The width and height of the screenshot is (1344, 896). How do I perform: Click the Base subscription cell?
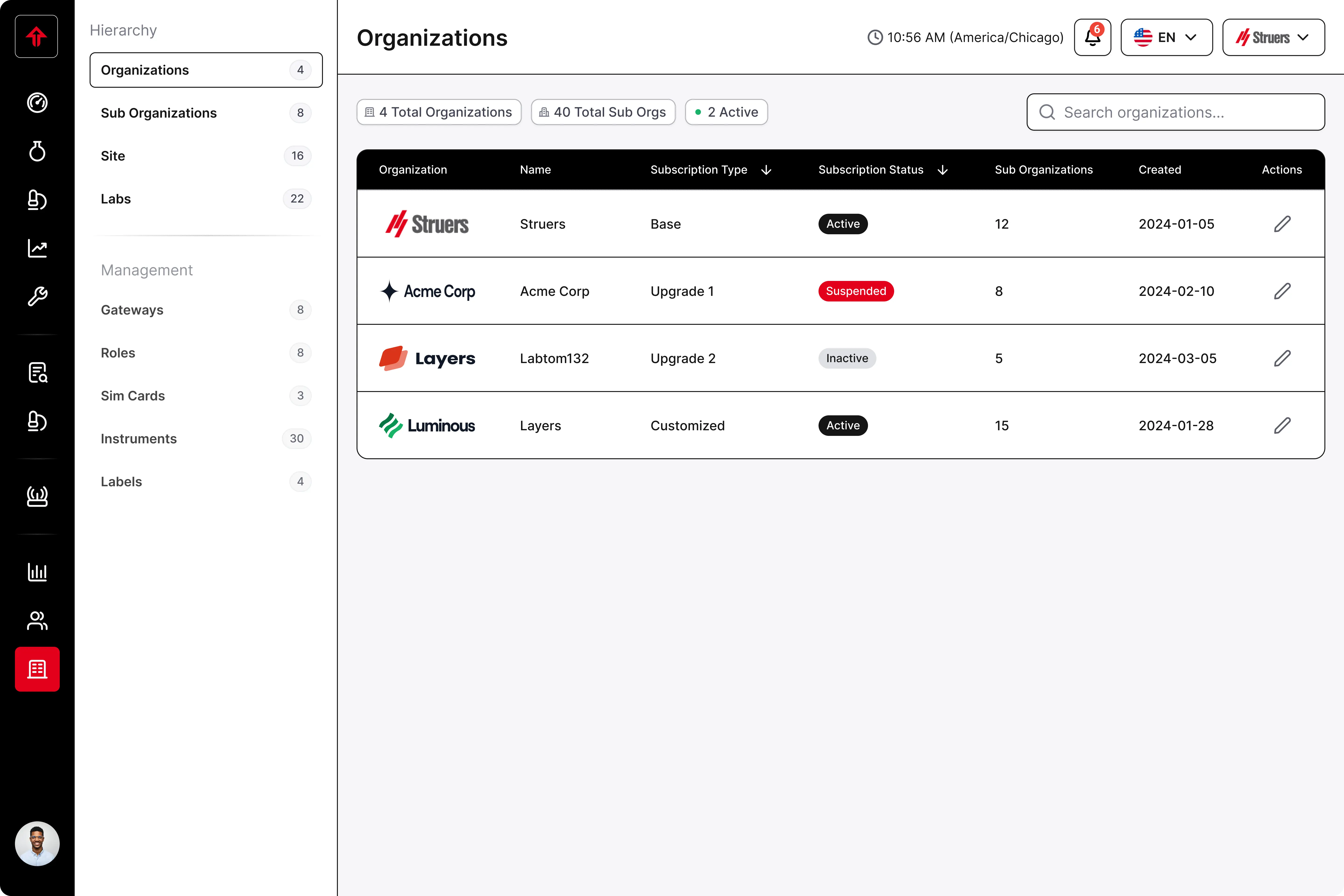click(666, 224)
